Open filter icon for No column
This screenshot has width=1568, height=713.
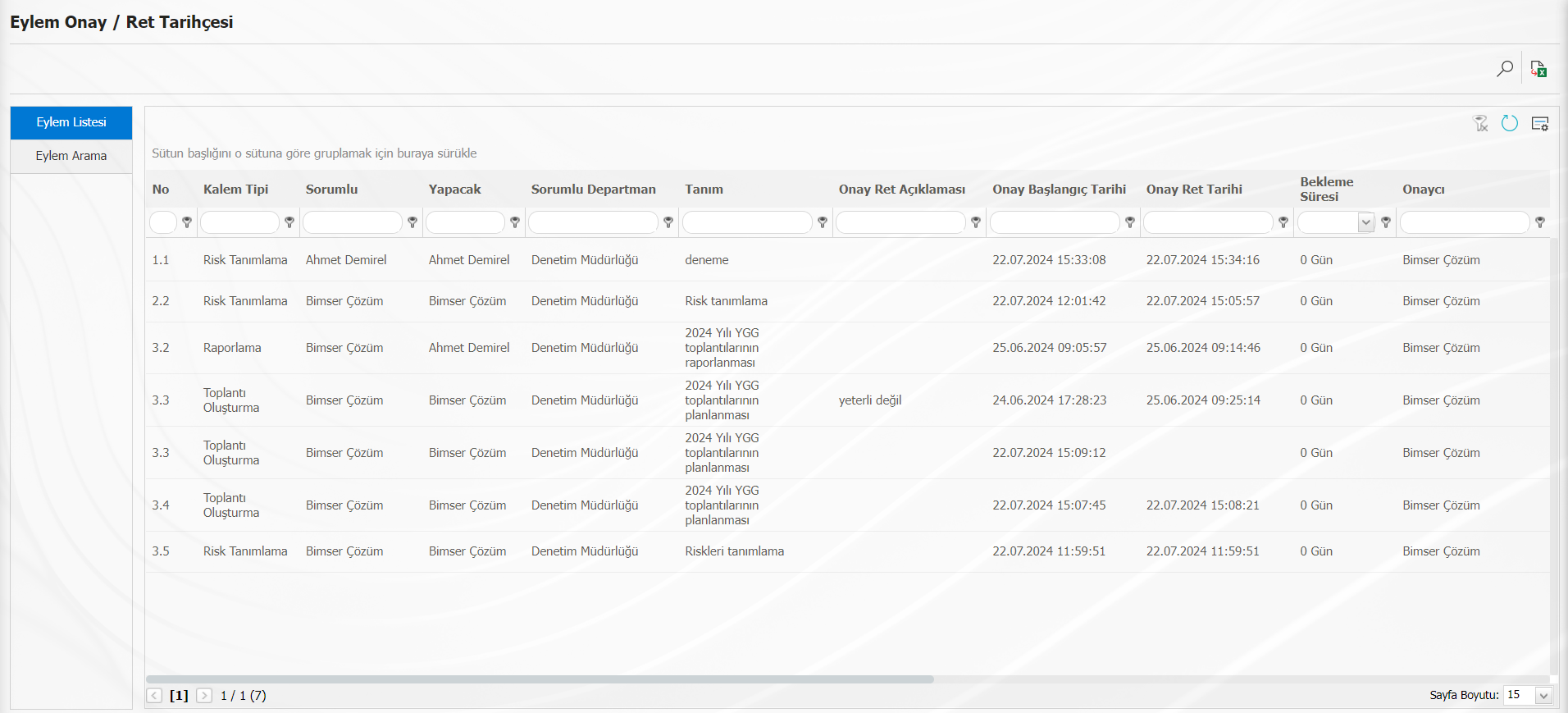click(187, 222)
